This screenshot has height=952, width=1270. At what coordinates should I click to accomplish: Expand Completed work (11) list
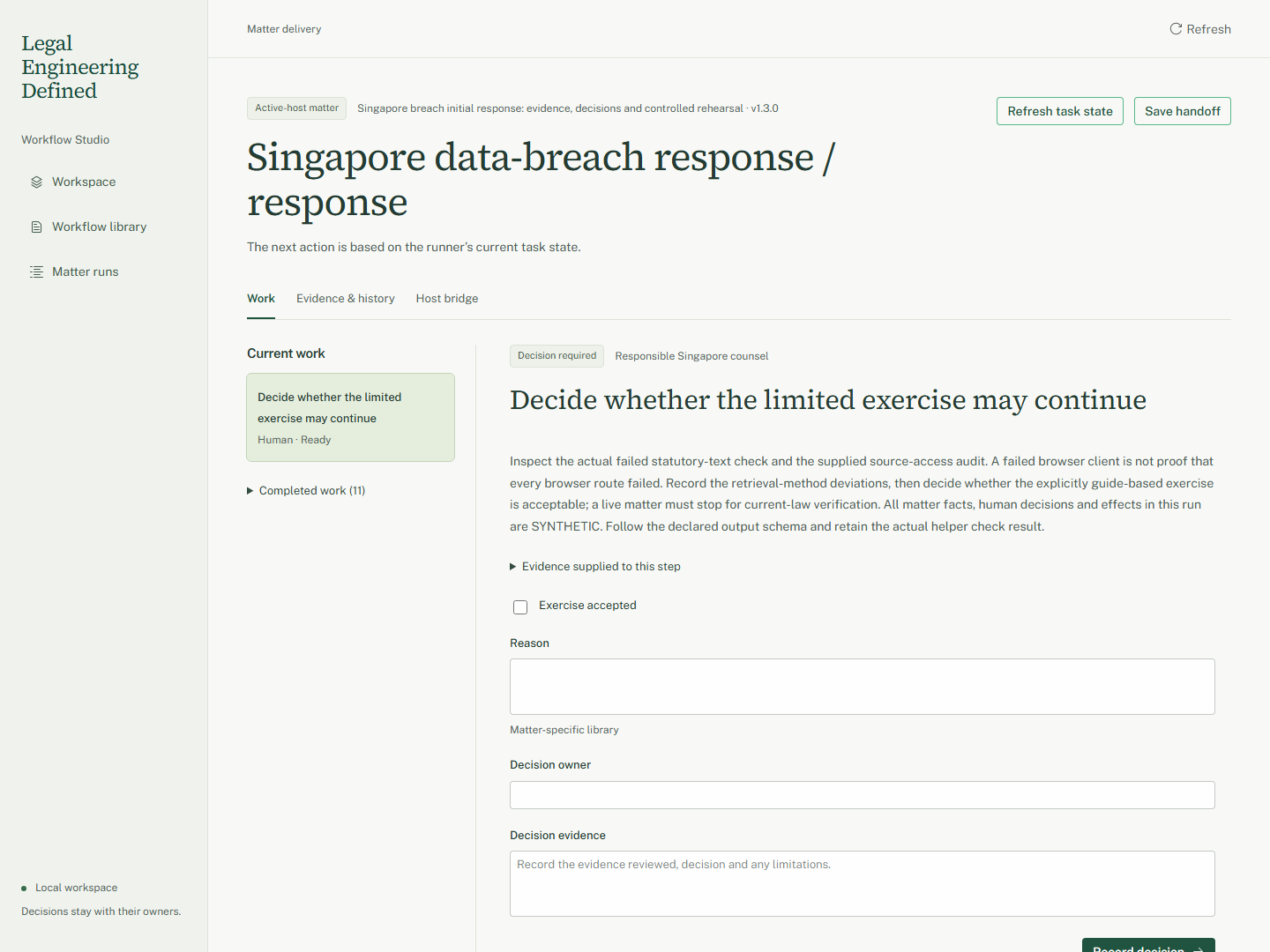(x=306, y=491)
